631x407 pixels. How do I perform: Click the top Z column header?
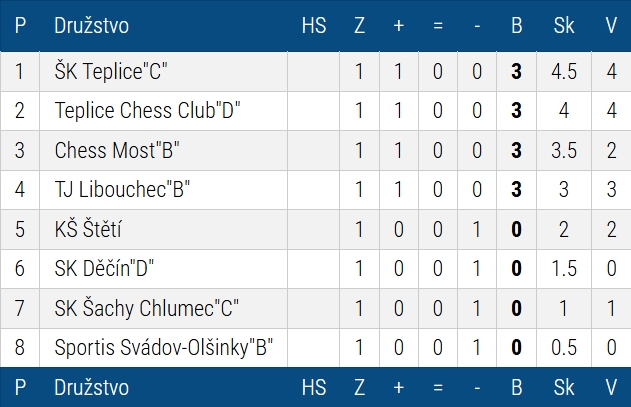click(x=360, y=26)
